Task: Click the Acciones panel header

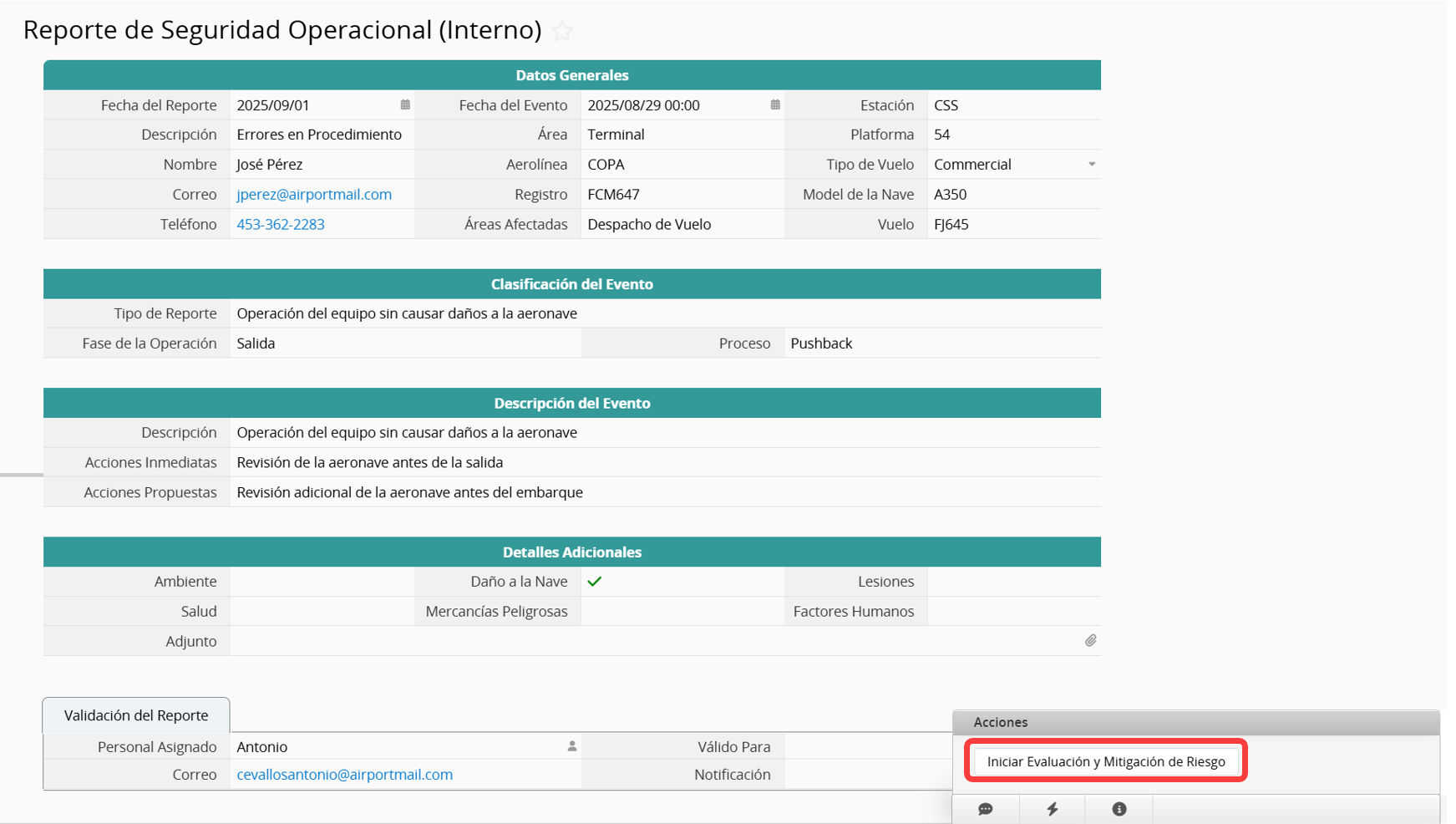Action: tap(1195, 722)
